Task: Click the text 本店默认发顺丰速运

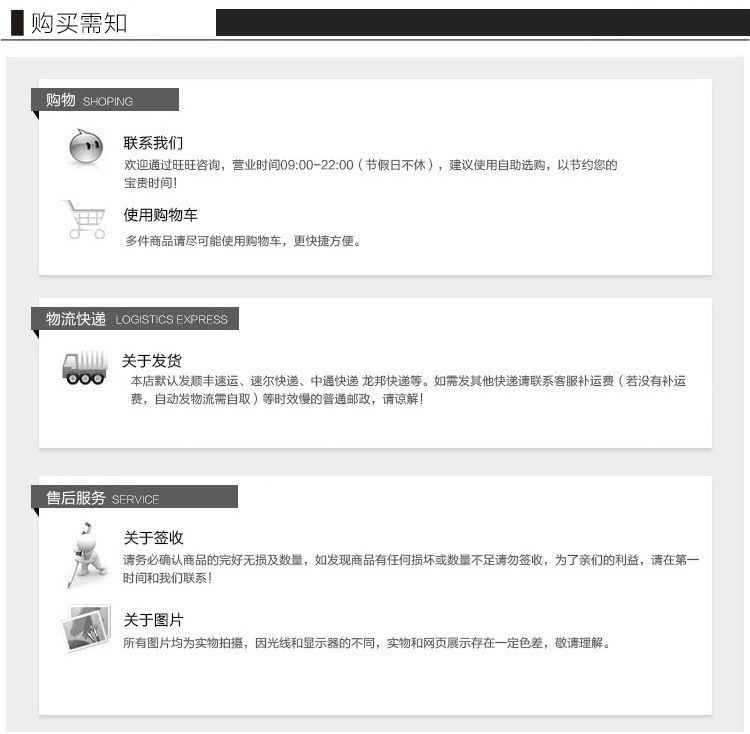Action: click(x=185, y=381)
